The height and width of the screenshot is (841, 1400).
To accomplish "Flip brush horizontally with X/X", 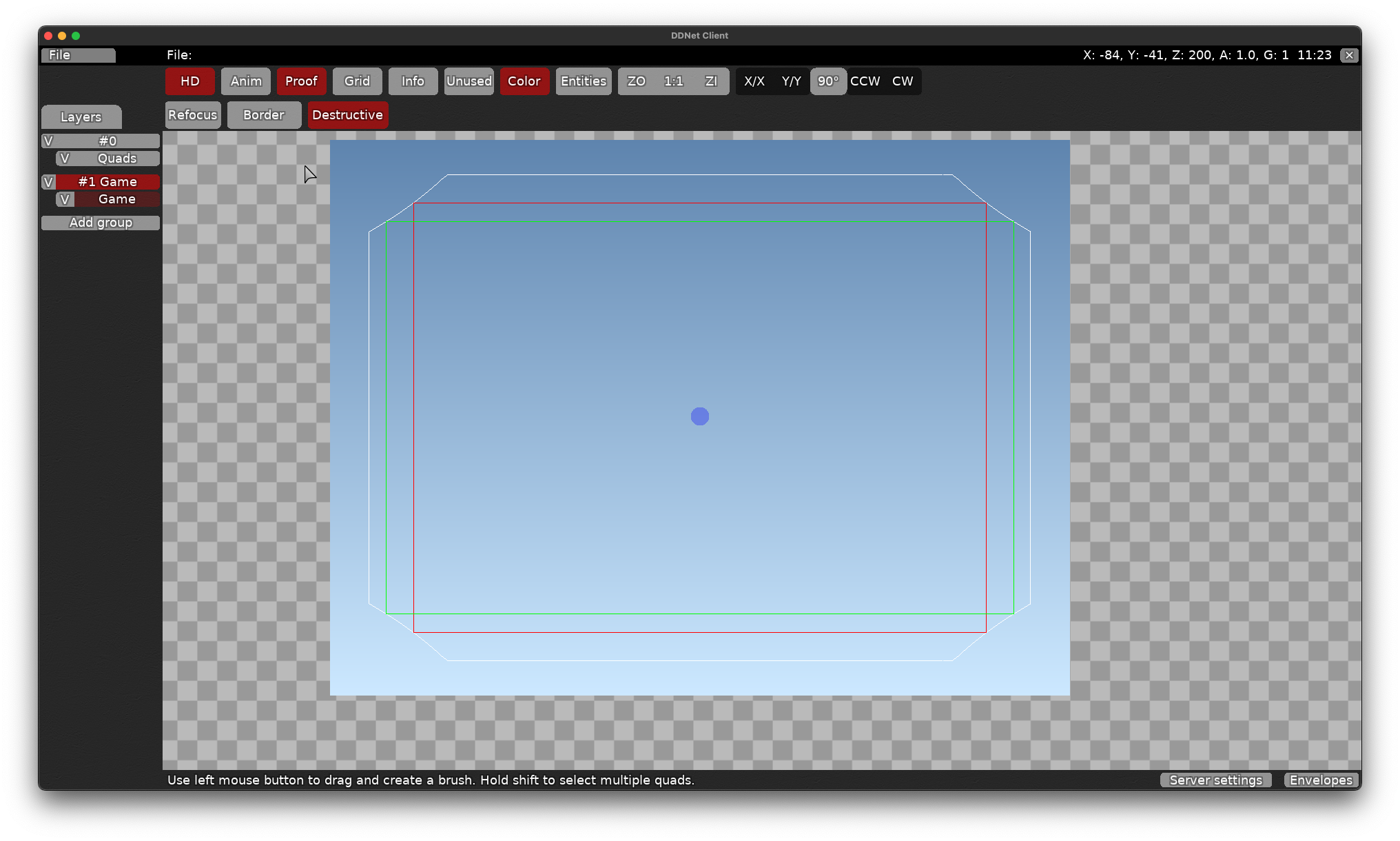I will pos(754,81).
